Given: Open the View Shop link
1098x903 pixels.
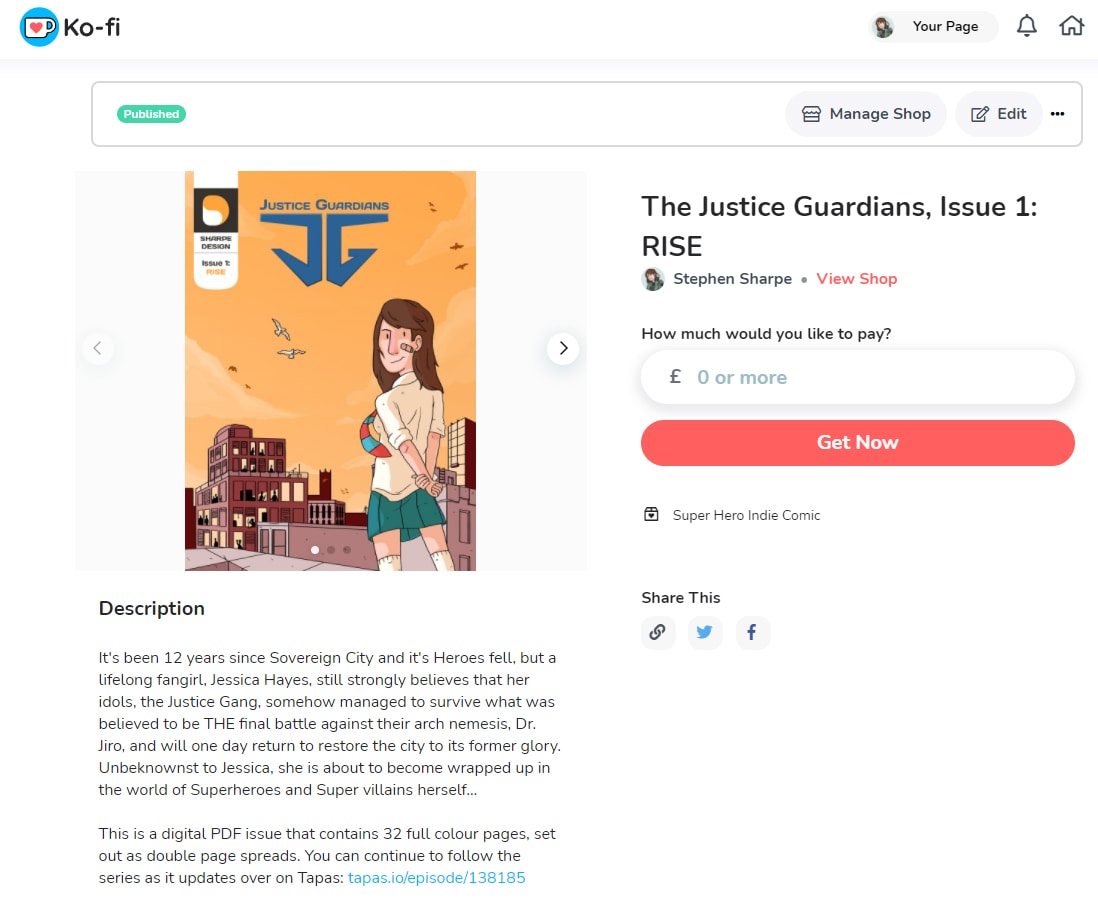Looking at the screenshot, I should click(856, 279).
